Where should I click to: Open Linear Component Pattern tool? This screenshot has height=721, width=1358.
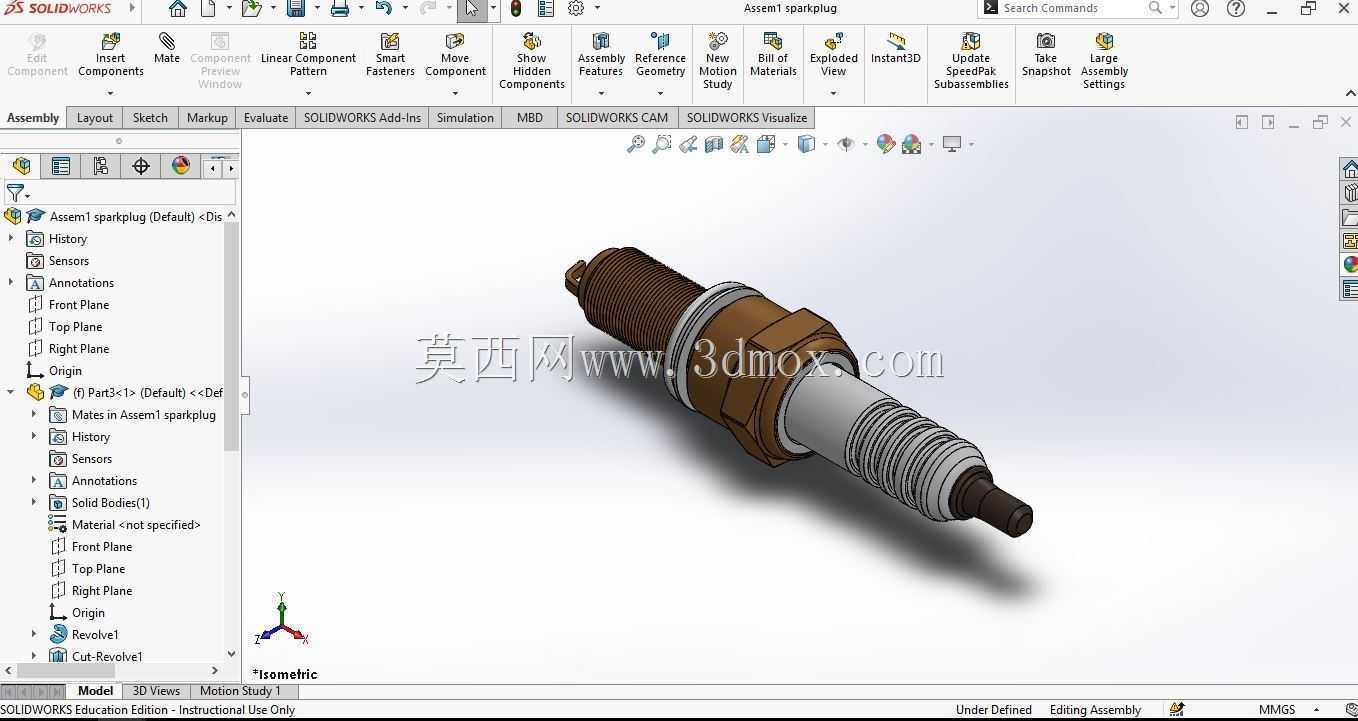pyautogui.click(x=308, y=55)
